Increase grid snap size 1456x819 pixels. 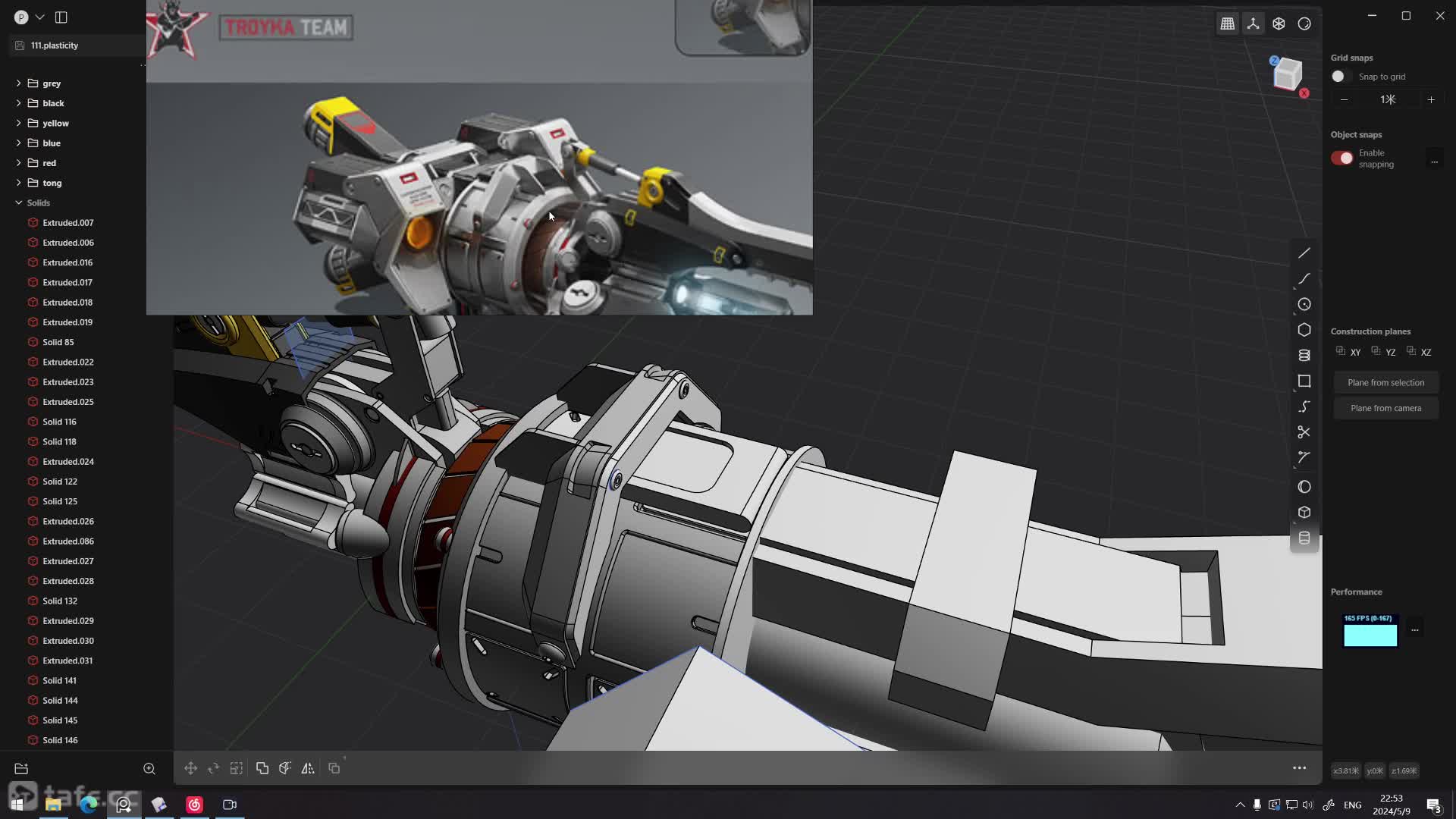click(1431, 99)
